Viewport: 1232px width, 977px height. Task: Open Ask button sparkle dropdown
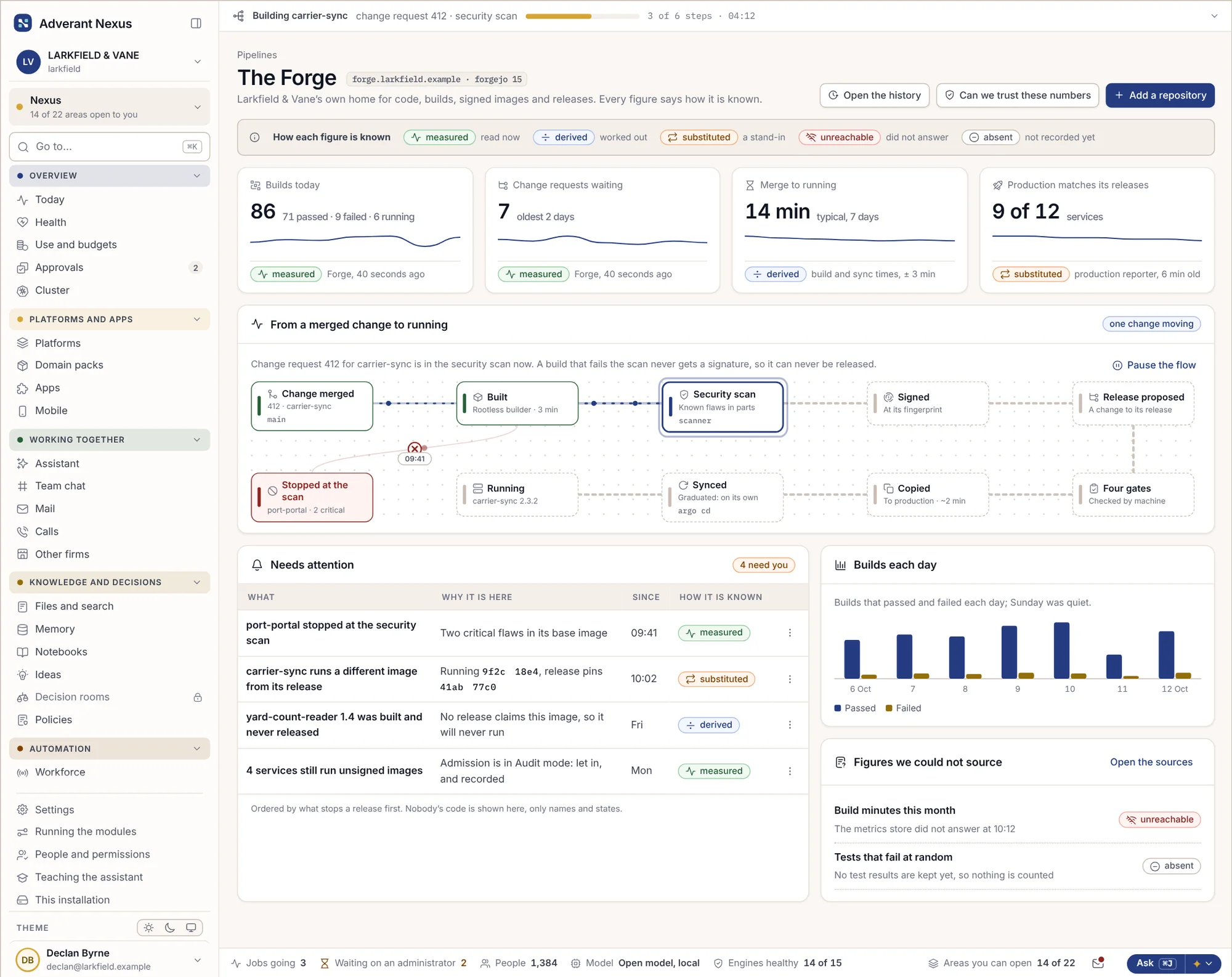[x=1202, y=963]
